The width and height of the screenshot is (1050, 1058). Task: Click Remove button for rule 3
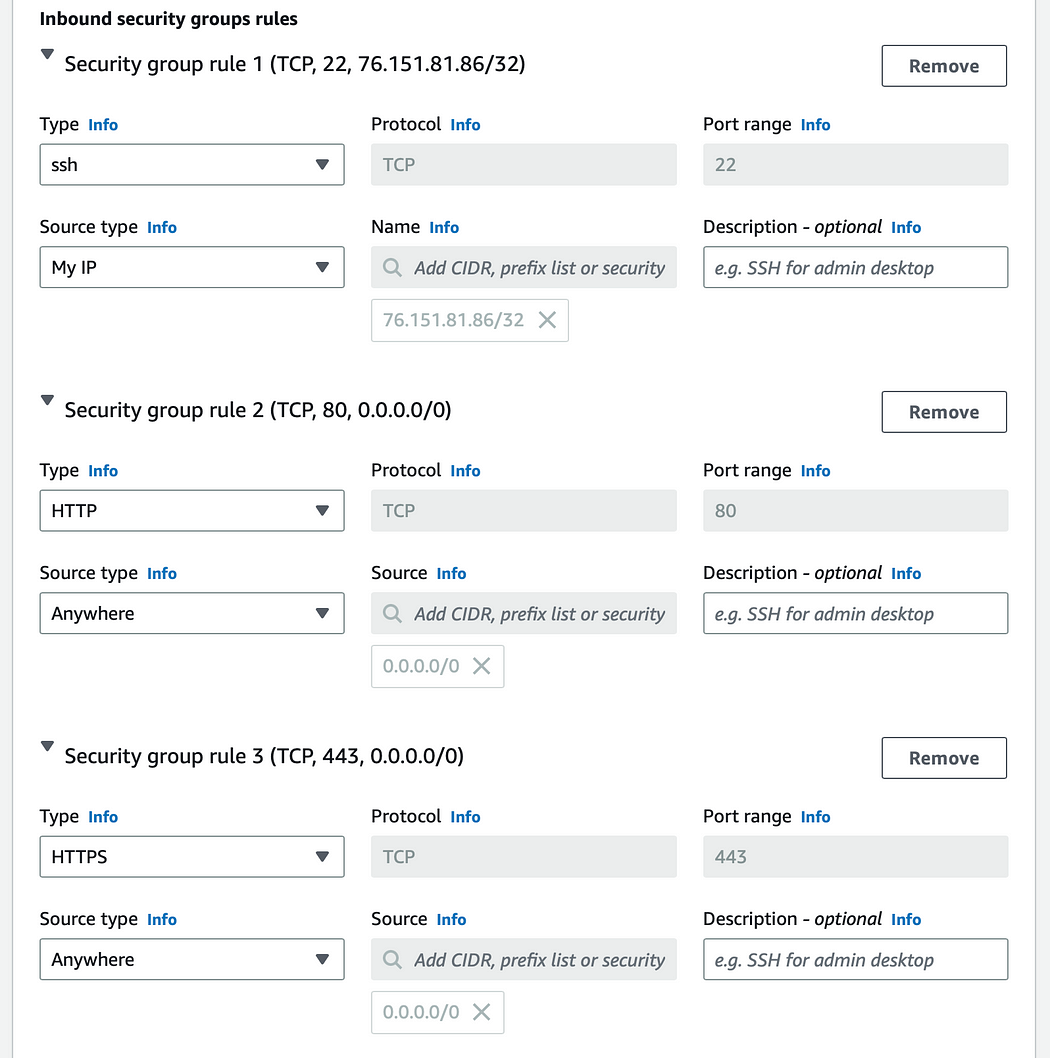(x=943, y=758)
